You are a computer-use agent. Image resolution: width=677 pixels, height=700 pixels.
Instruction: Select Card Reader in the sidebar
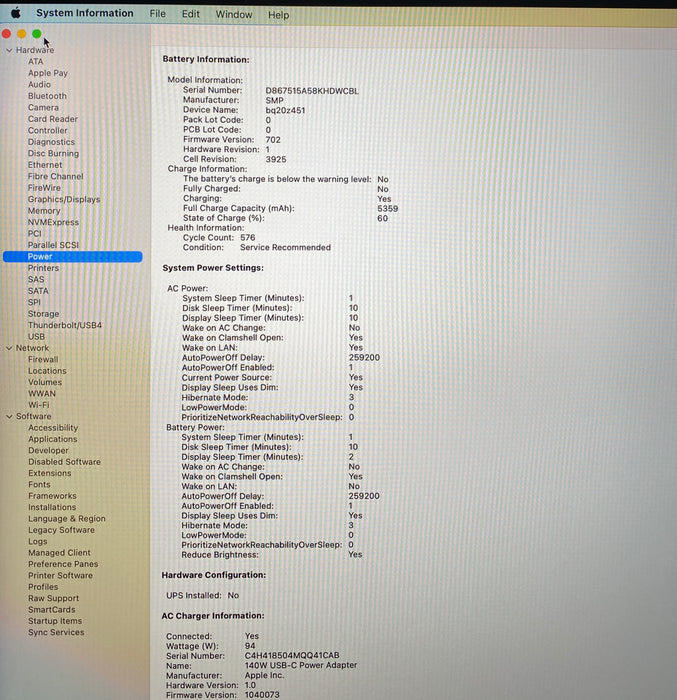point(53,119)
